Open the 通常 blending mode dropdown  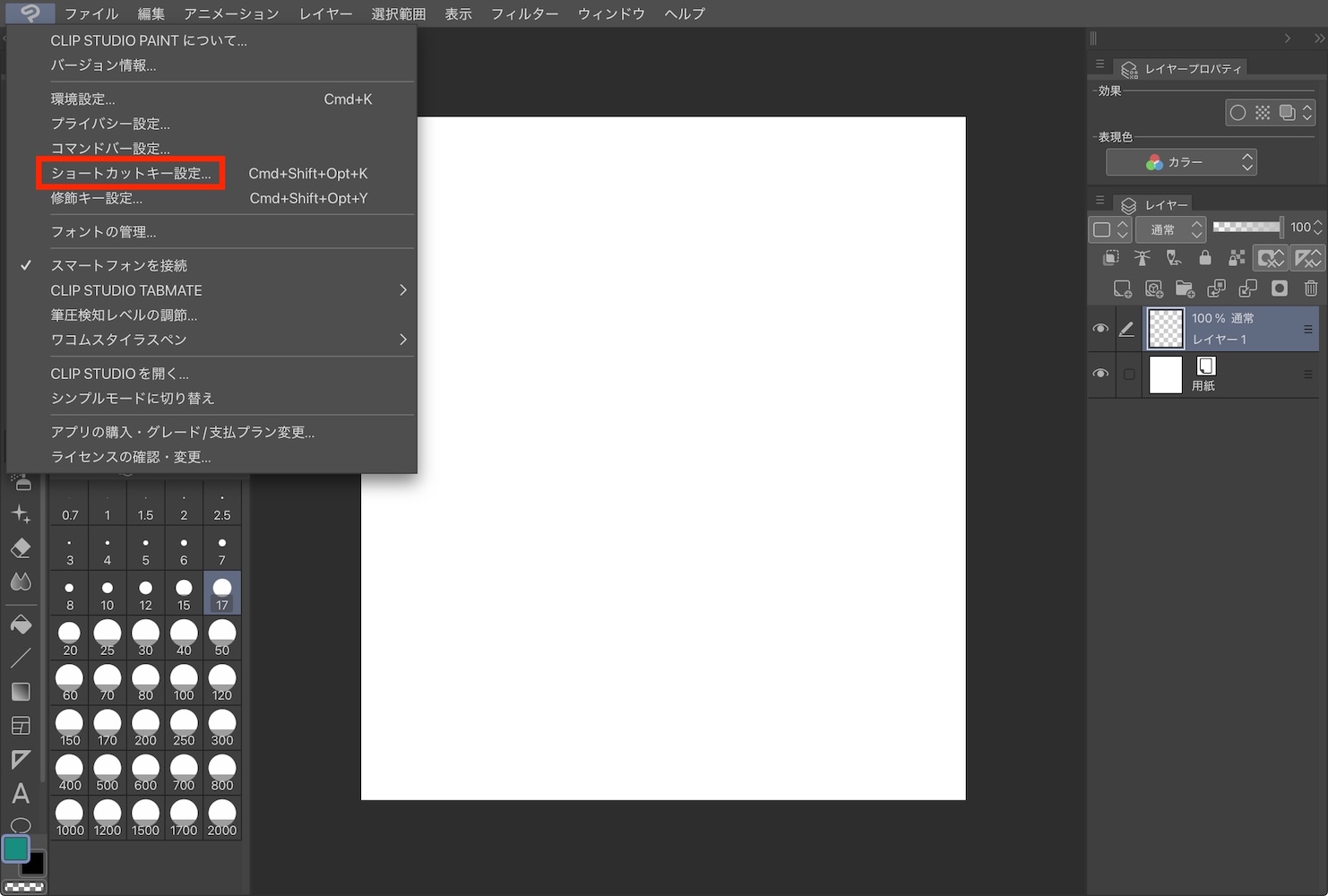1171,229
